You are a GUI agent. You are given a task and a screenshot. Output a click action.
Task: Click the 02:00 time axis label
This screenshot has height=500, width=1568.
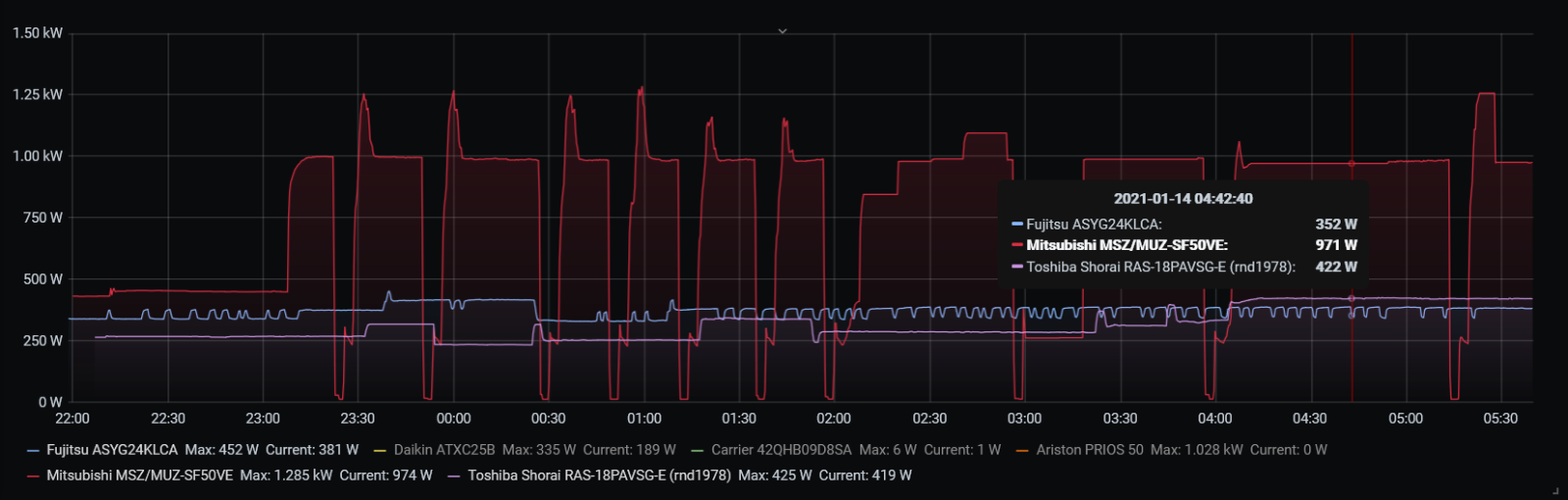(x=834, y=419)
